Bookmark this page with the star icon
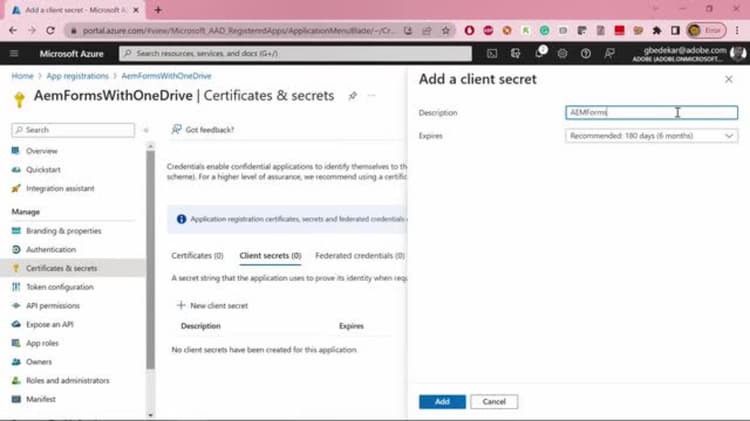Viewport: 750px width, 421px height. (446, 31)
